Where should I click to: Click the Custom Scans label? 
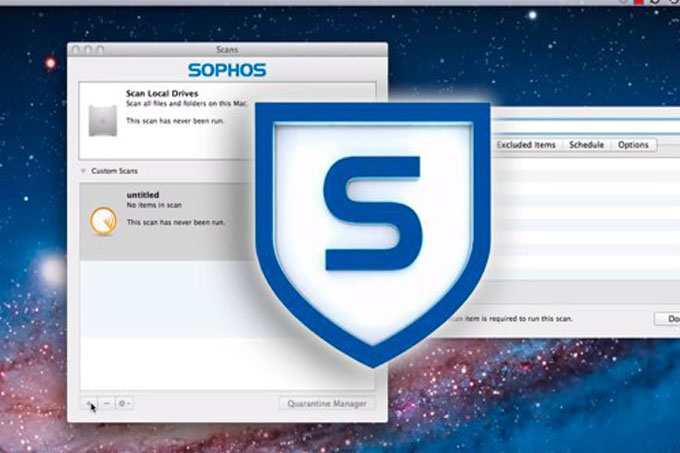114,171
